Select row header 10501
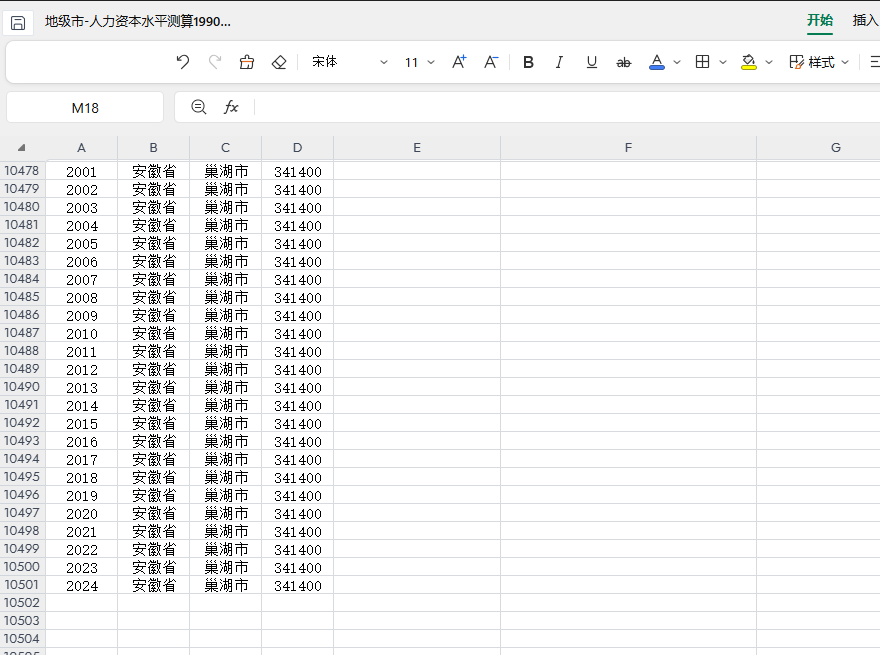The image size is (880, 655). 22,585
